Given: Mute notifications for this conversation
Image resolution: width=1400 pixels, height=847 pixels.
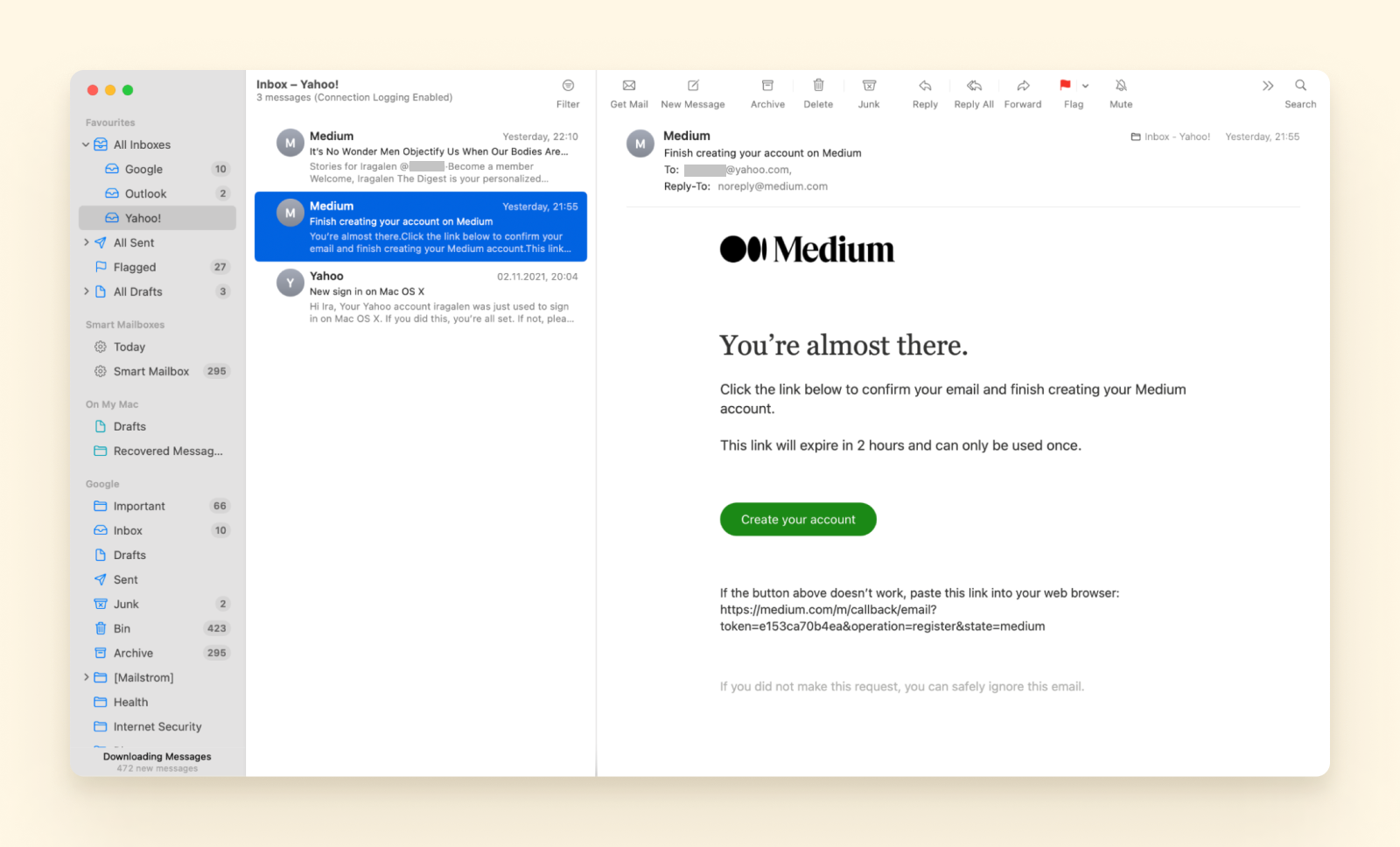Looking at the screenshot, I should (1120, 92).
